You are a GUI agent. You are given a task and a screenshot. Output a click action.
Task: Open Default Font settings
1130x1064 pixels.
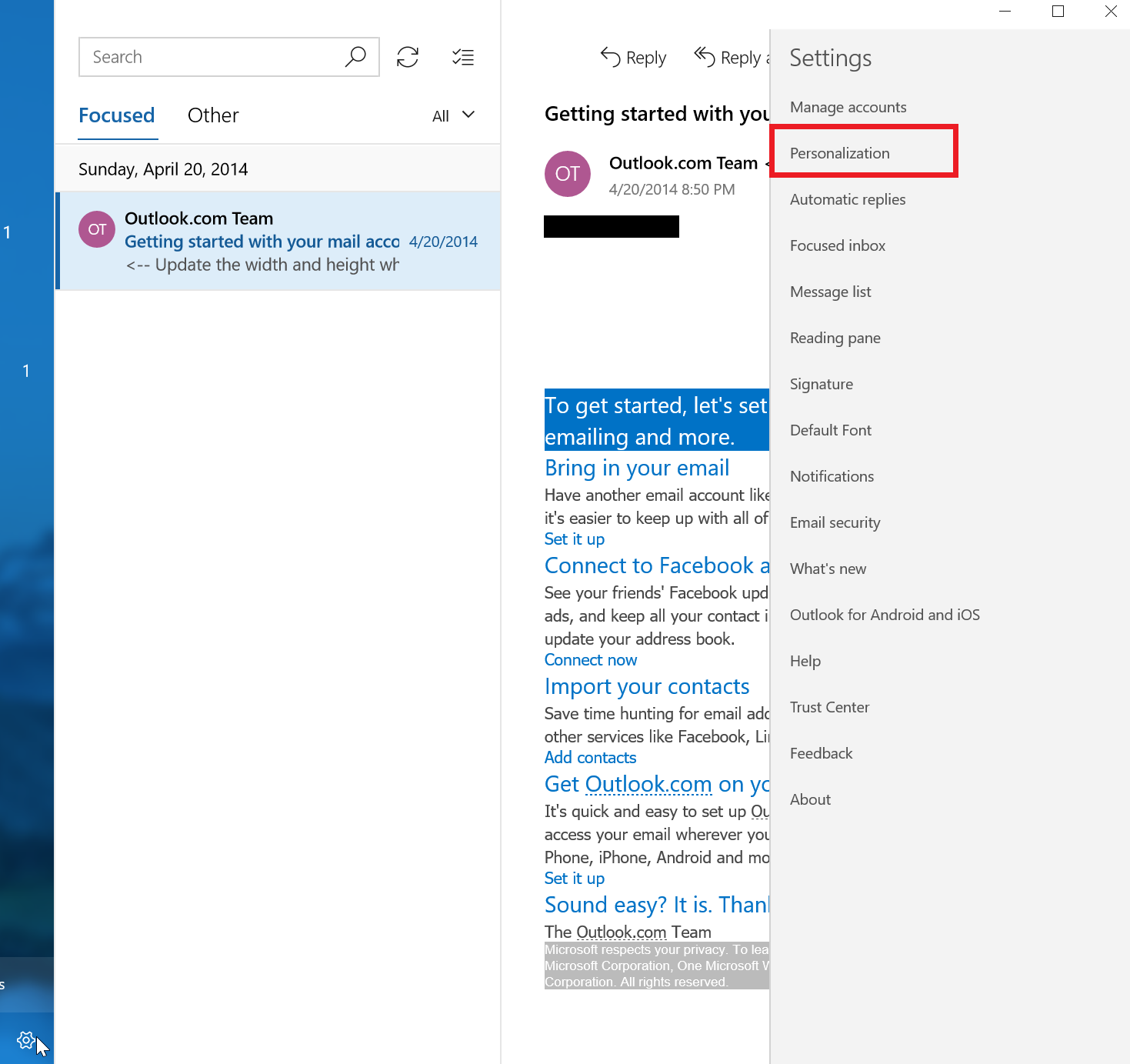[831, 430]
